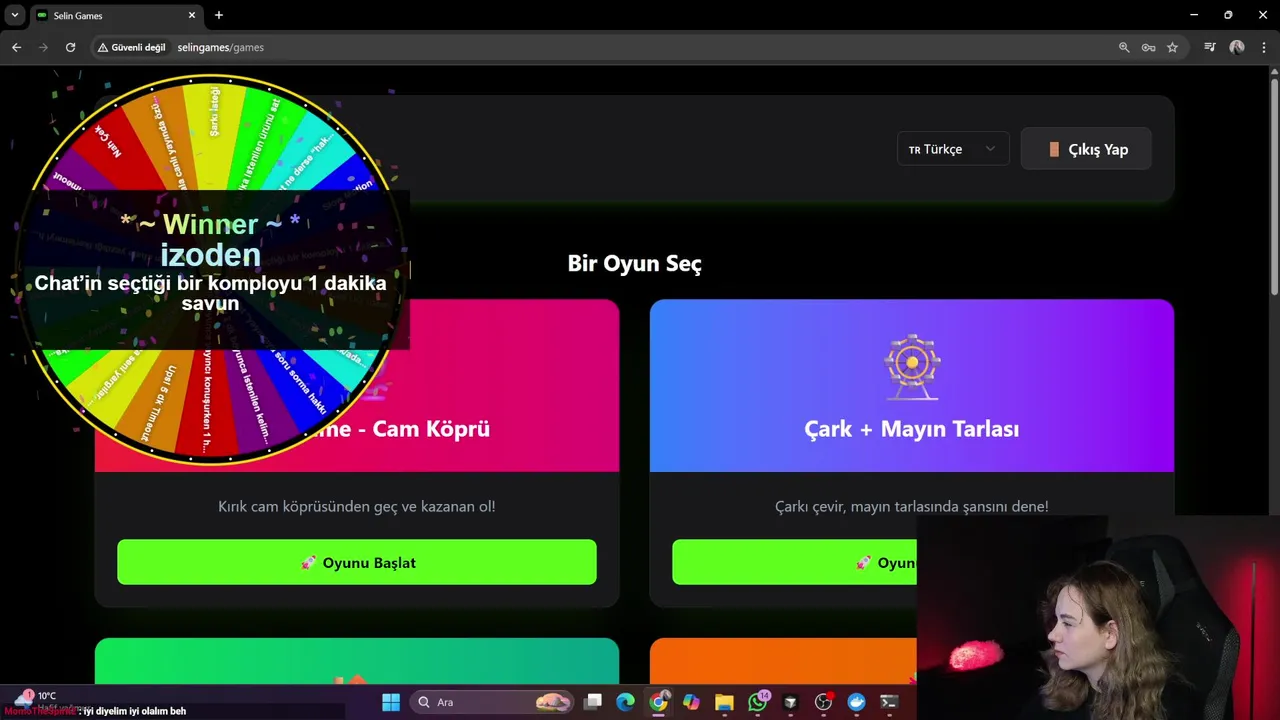This screenshot has height=720, width=1280.
Task: Click the Bir Oyun Seç heading
Action: tap(634, 264)
